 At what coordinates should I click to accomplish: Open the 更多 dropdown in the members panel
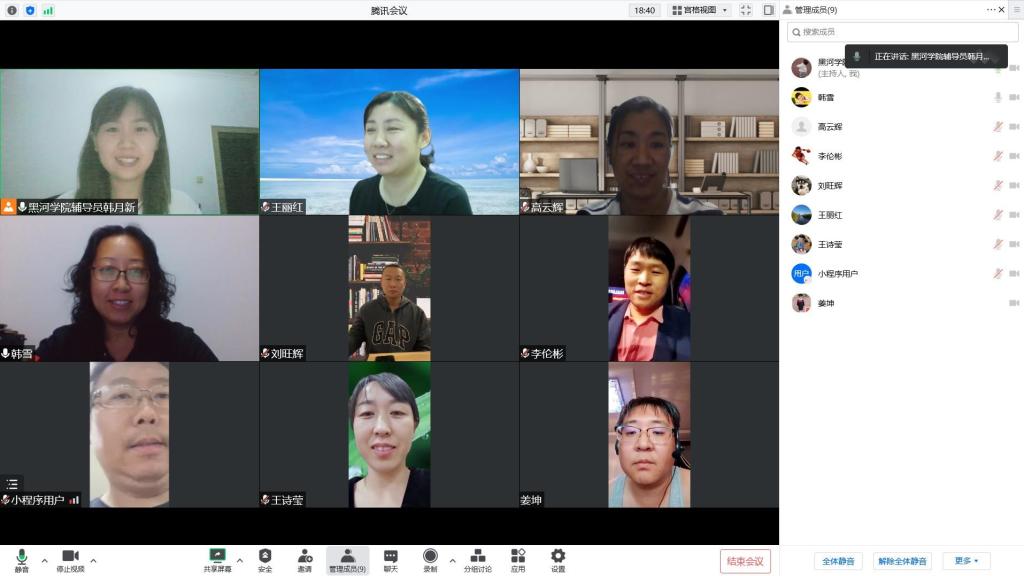[966, 561]
